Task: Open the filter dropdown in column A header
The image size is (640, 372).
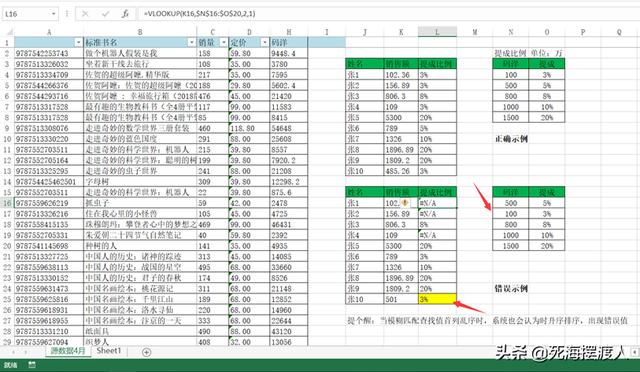Action: point(78,42)
